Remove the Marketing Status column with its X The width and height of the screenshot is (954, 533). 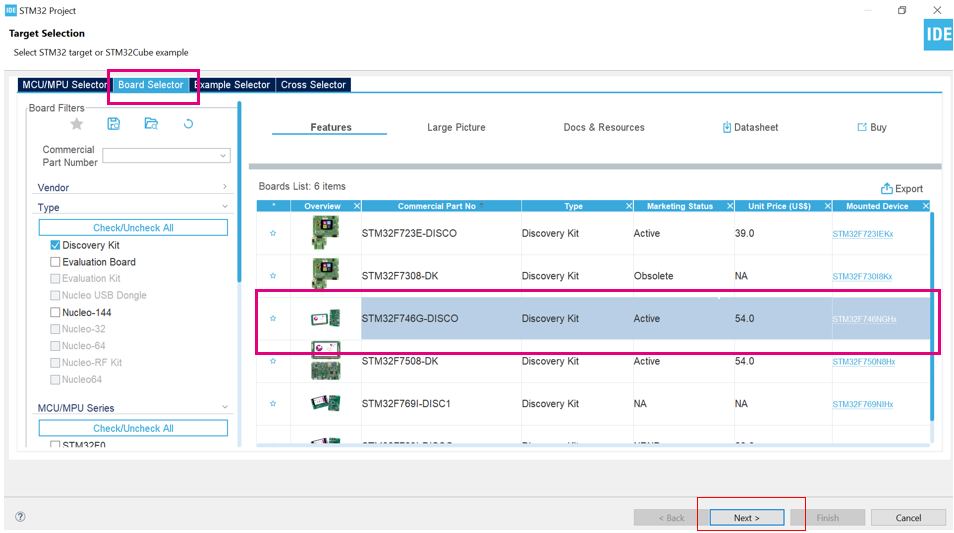(x=730, y=206)
